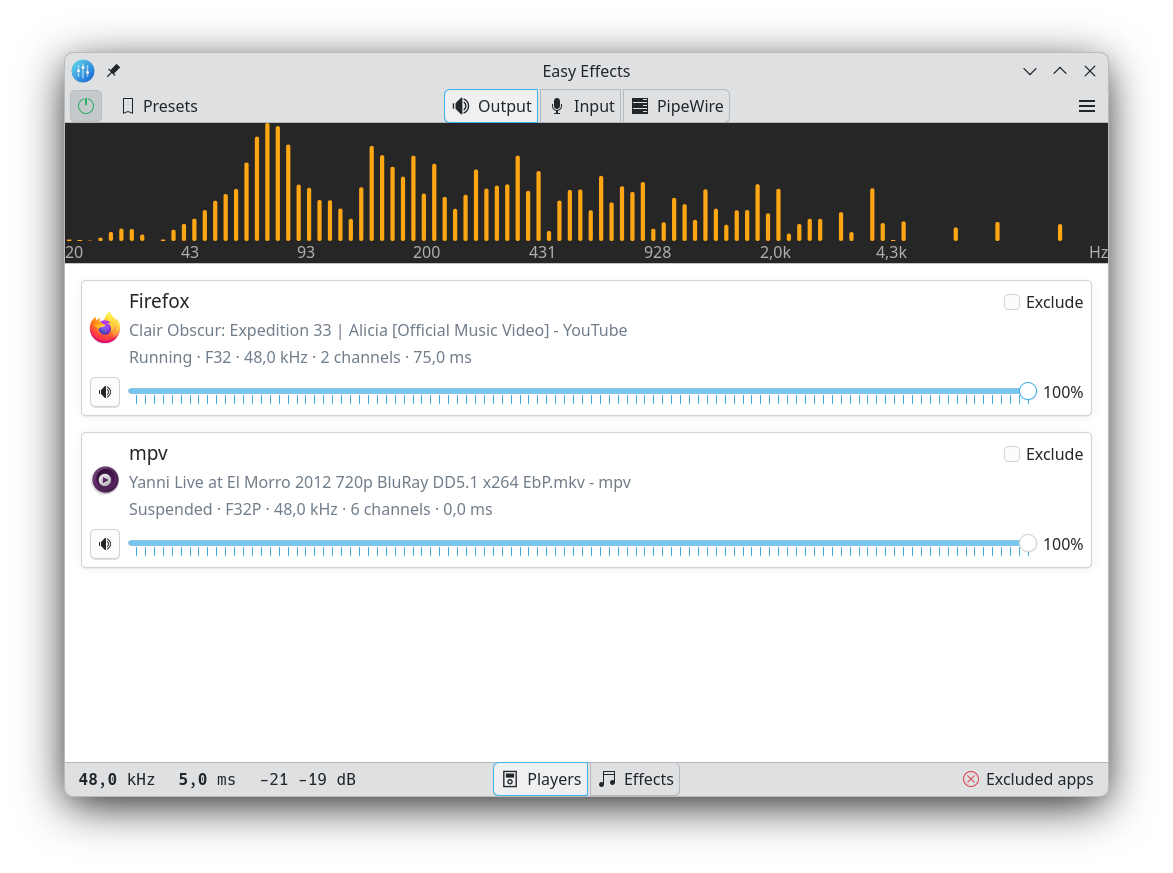The height and width of the screenshot is (873, 1173).
Task: Click the Firefox stream status line
Action: [x=300, y=358]
